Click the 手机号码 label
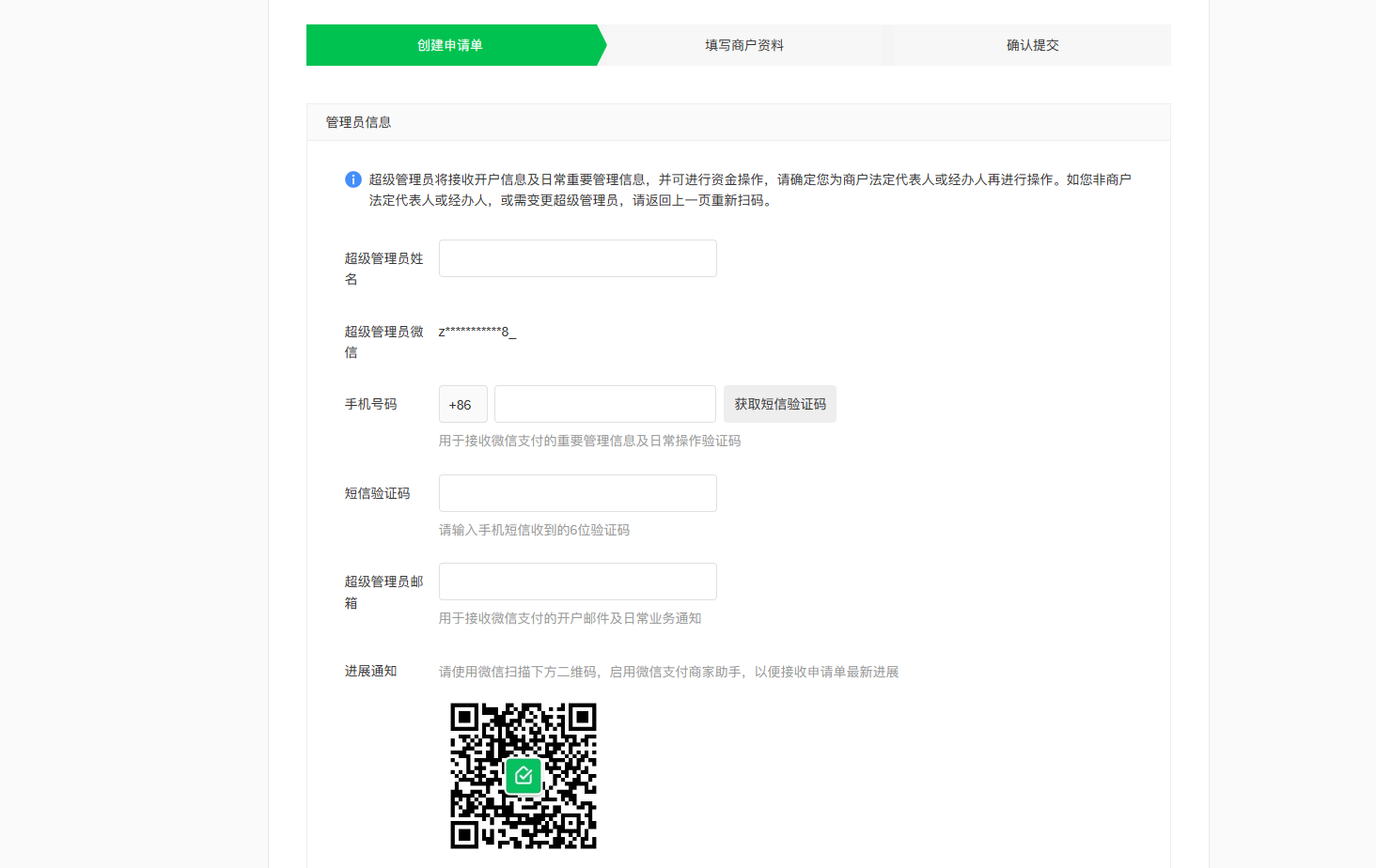The image size is (1376, 868). (x=370, y=404)
